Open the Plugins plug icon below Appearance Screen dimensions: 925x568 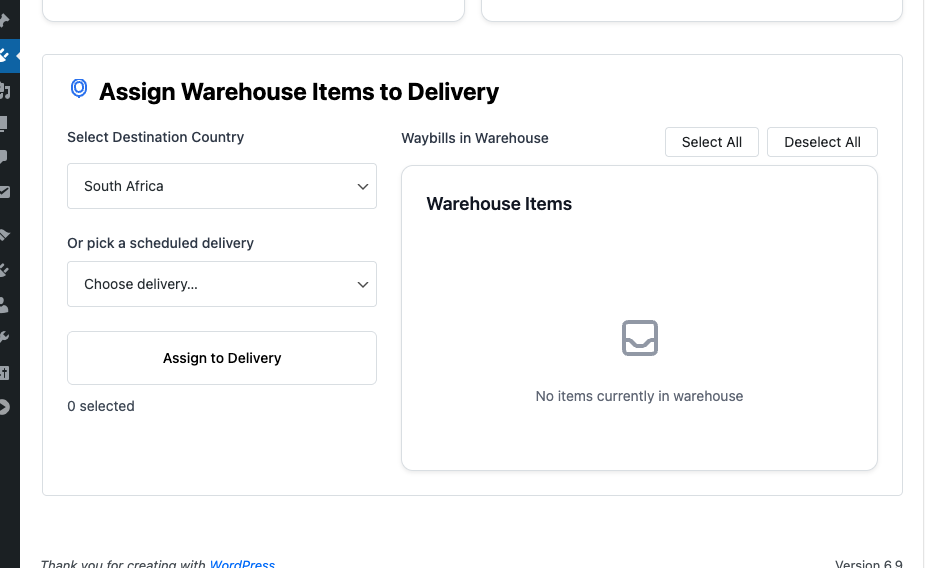tap(4, 270)
